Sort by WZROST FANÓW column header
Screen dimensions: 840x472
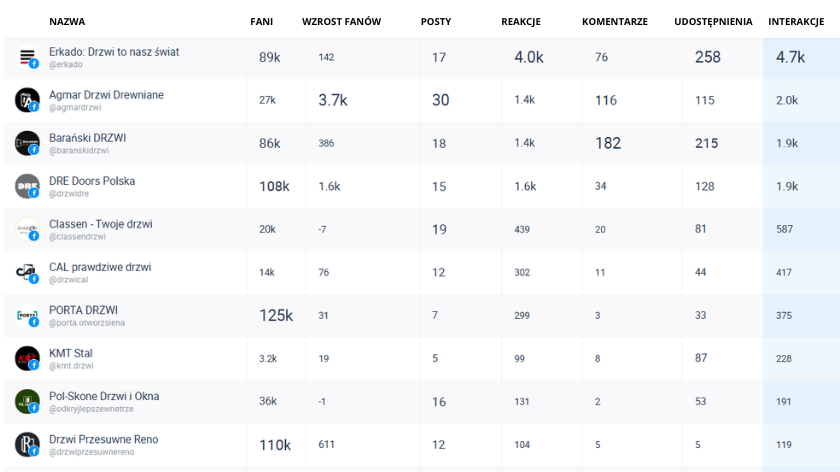pos(341,21)
